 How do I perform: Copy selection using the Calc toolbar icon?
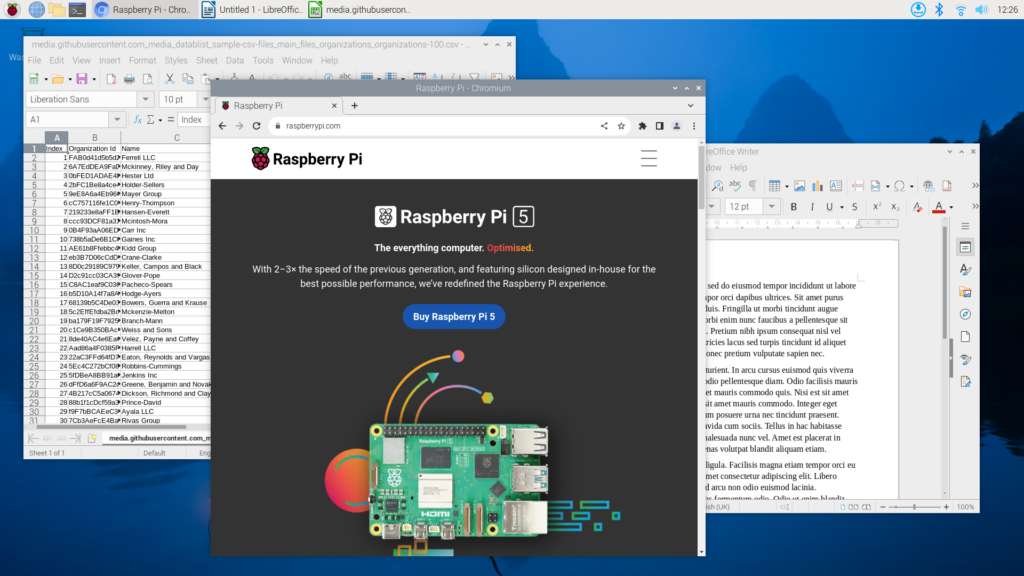click(x=190, y=78)
